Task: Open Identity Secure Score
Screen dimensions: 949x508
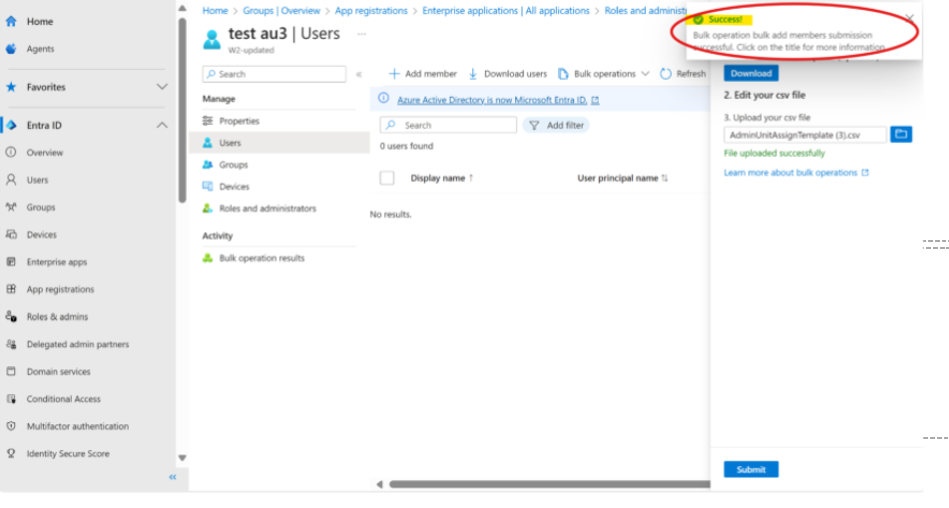Action: click(68, 453)
